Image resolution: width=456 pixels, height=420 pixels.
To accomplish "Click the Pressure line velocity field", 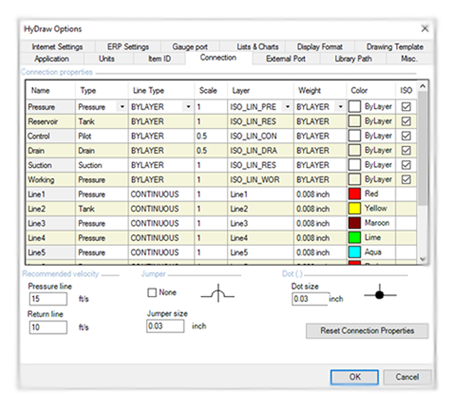I will pyautogui.click(x=48, y=299).
